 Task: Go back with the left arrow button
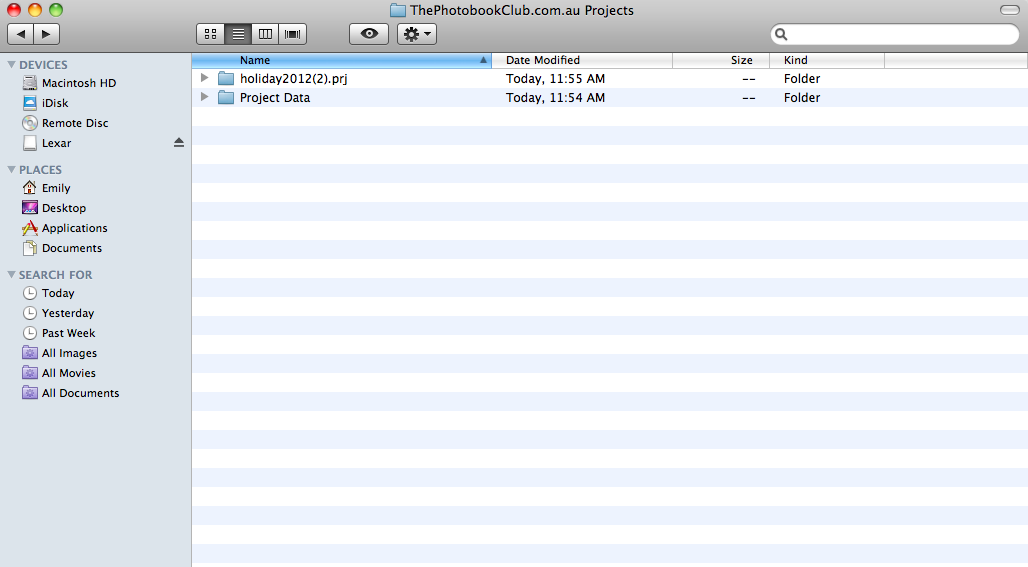tap(20, 34)
